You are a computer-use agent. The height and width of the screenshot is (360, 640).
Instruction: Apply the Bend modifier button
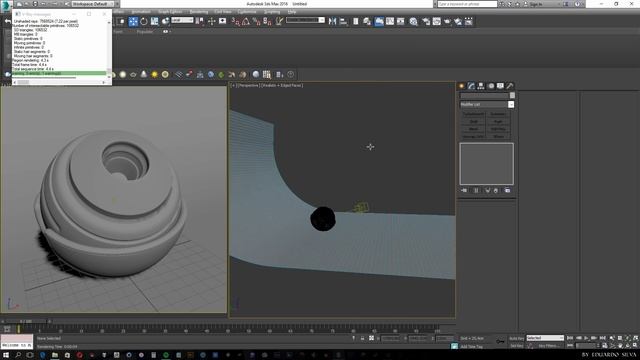[473, 129]
